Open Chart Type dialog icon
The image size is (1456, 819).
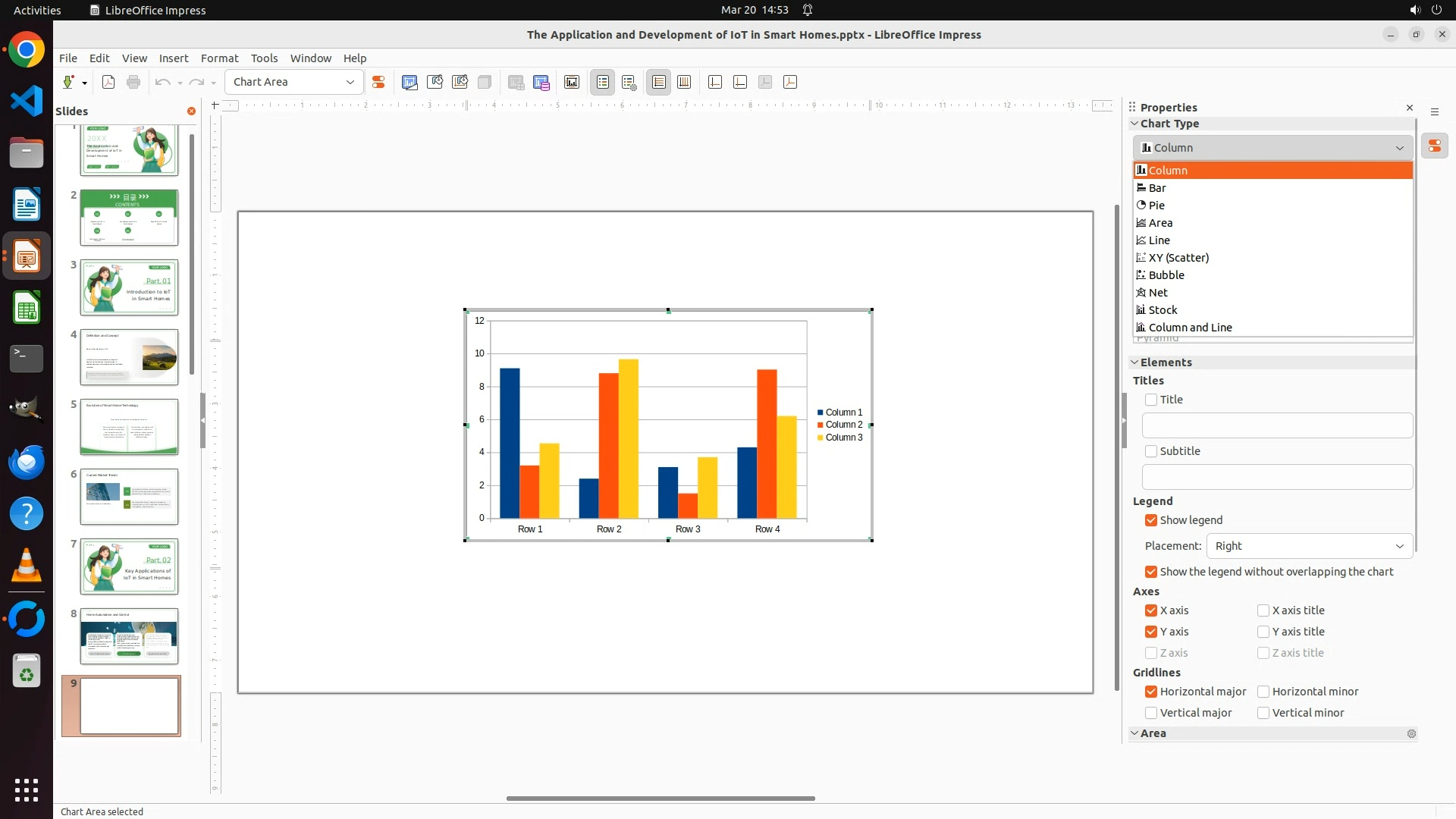point(409,82)
